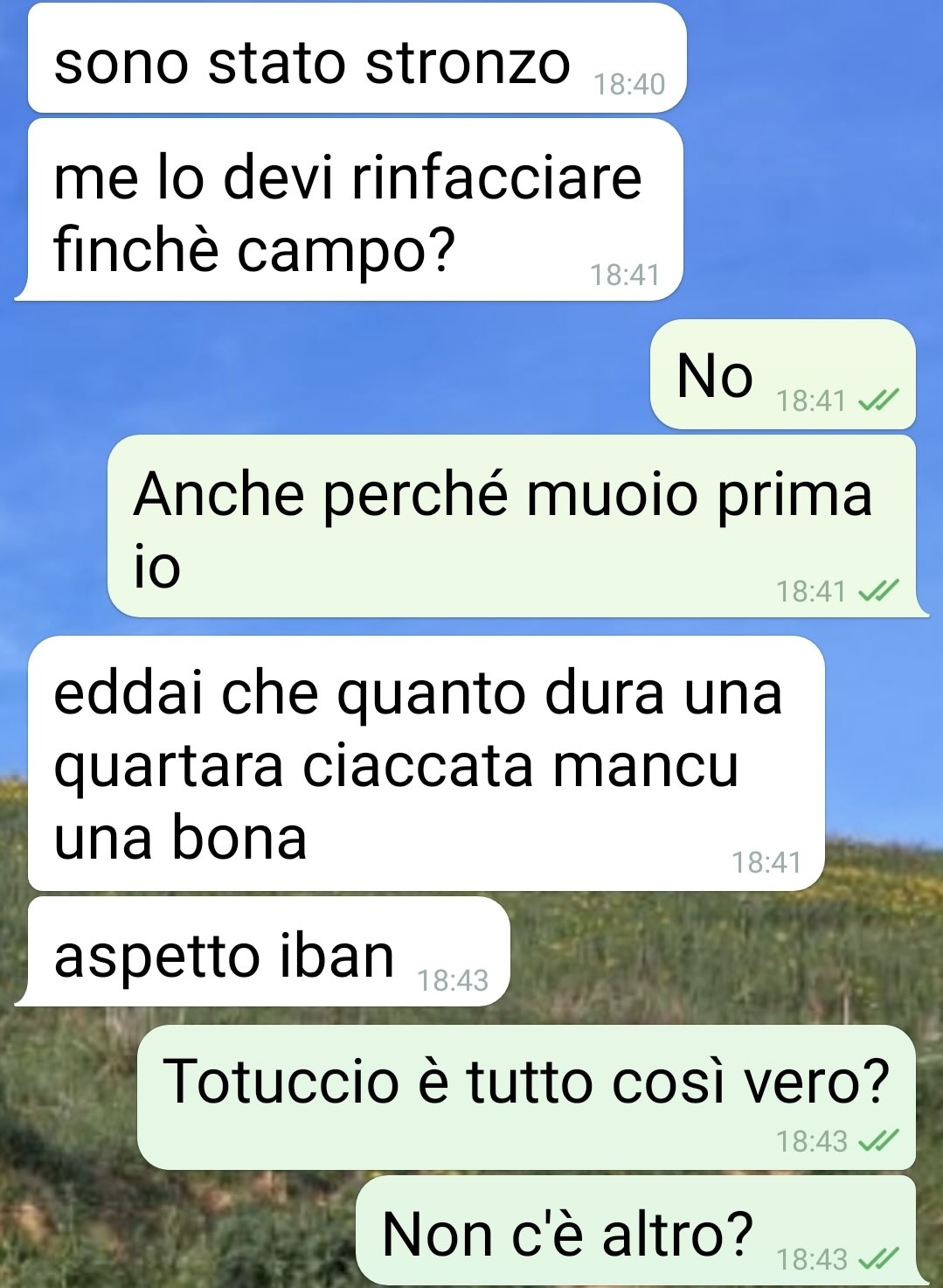Tap the 'No' reply bubble

pos(782,374)
